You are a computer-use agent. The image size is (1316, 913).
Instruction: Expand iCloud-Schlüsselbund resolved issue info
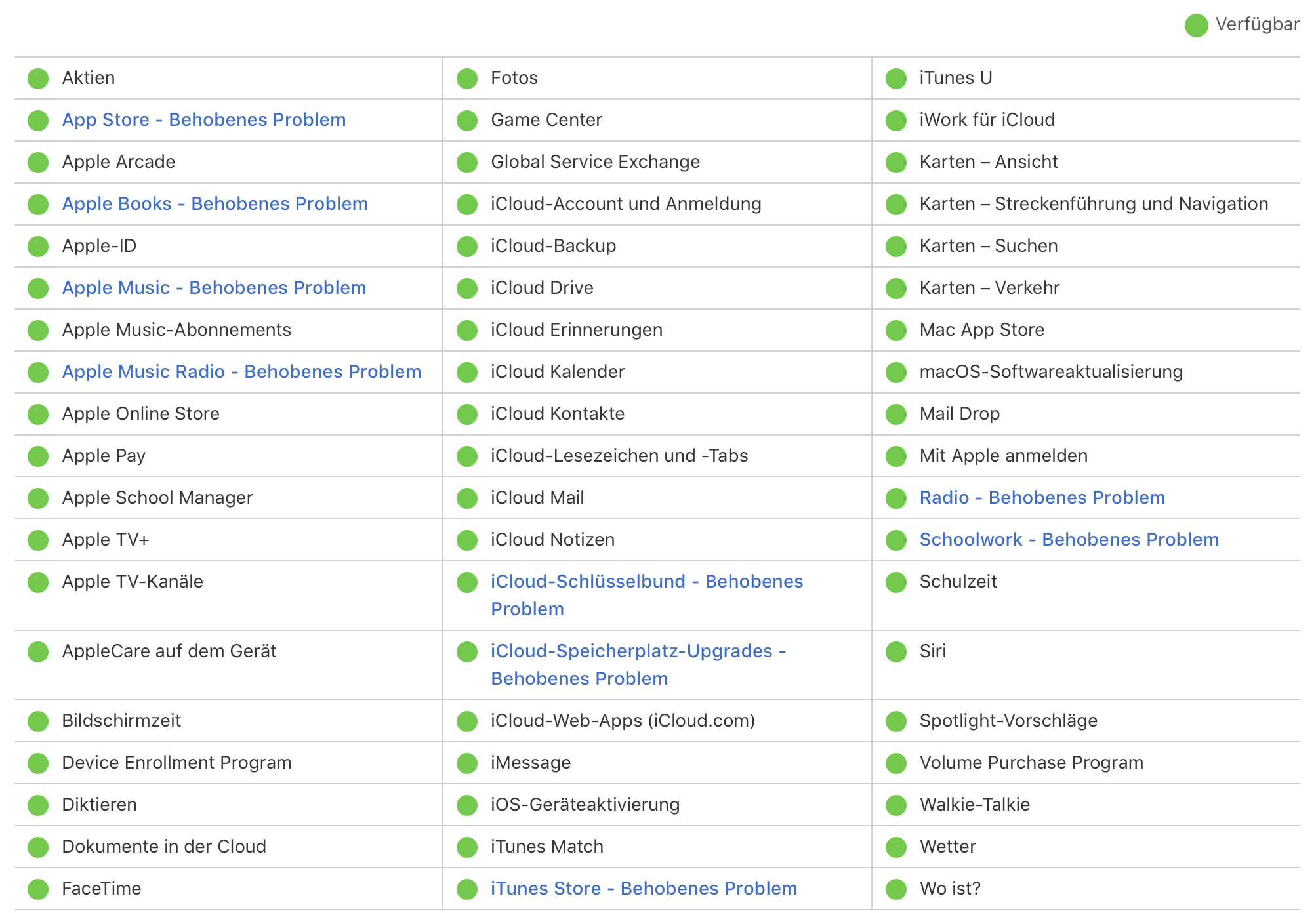click(646, 582)
